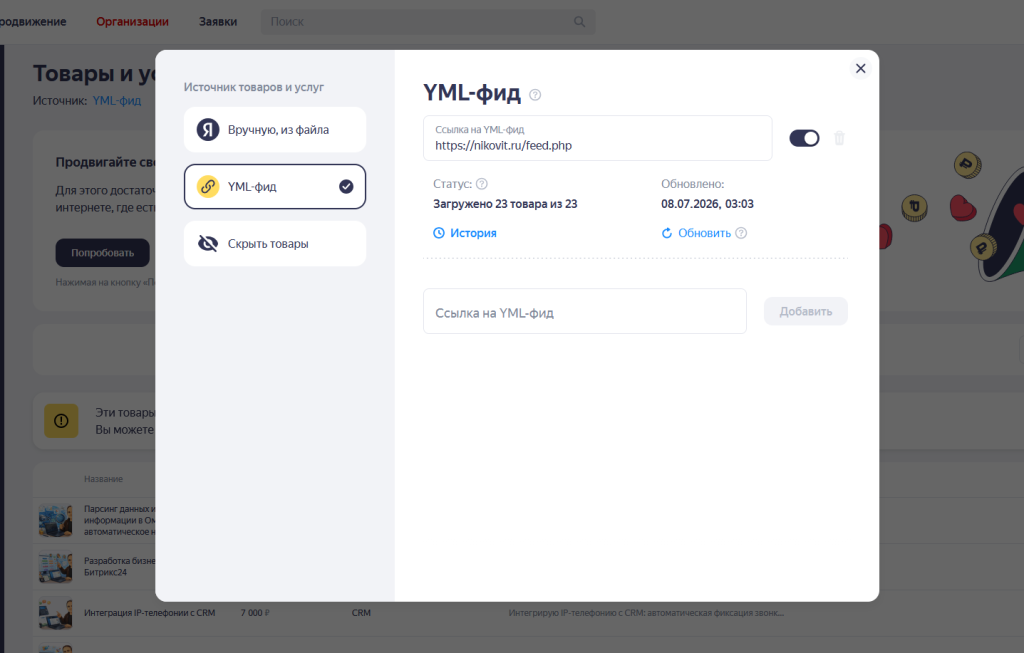1024x653 pixels.
Task: Click the feed URL field with nikovit.ru
Action: click(x=598, y=138)
